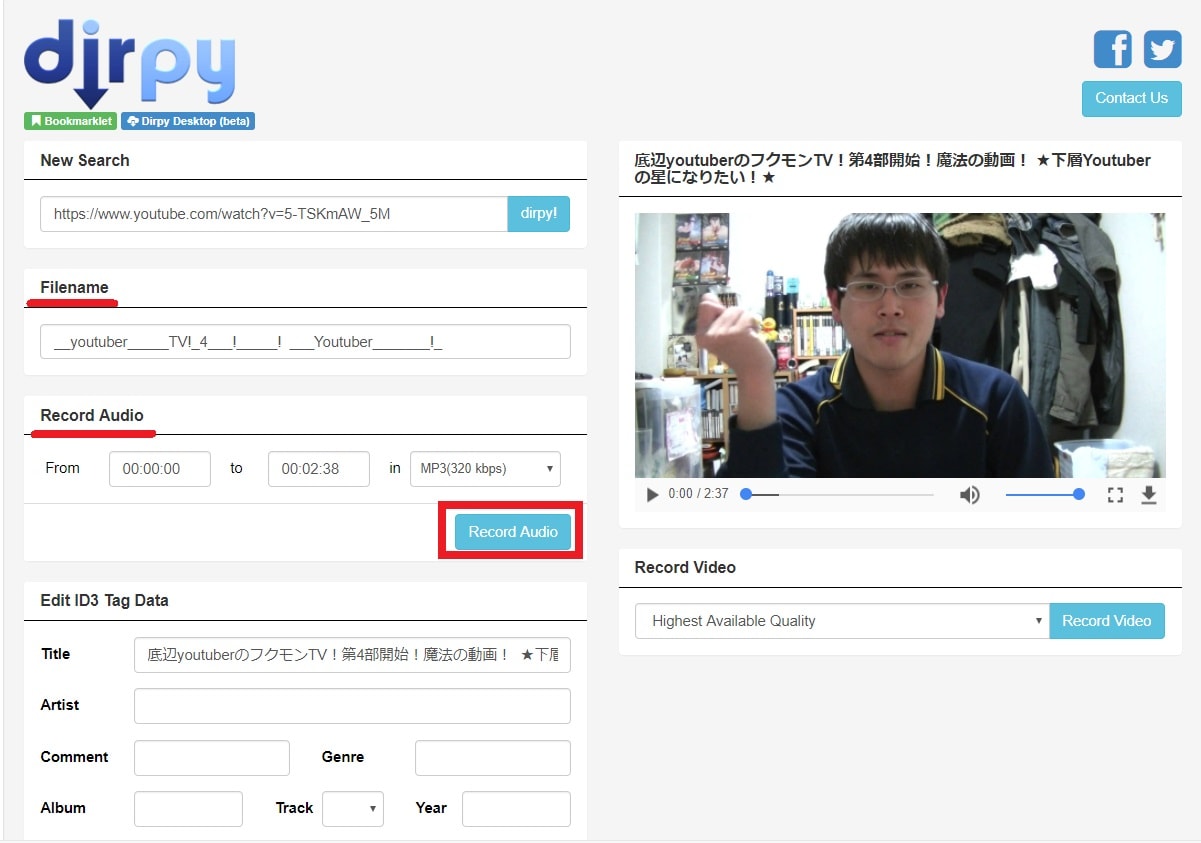The height and width of the screenshot is (843, 1201).
Task: Edit the end time 00:02:38 field
Action: 319,469
